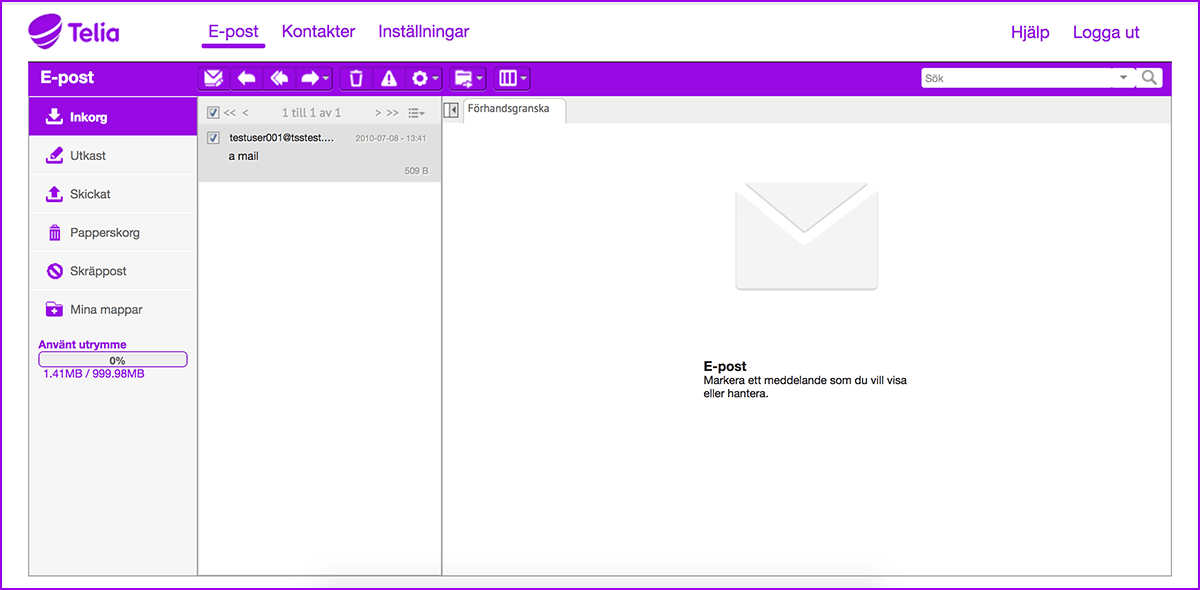Viewport: 1200px width, 590px height.
Task: Click the Logga ut link
Action: [1105, 33]
